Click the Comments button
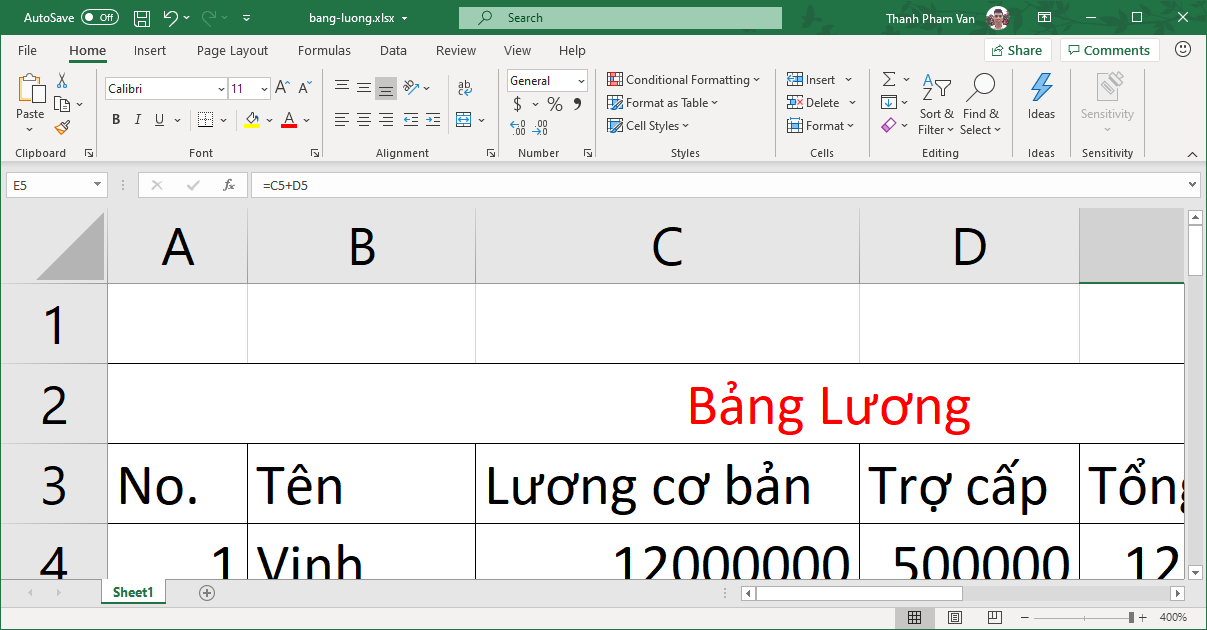The height and width of the screenshot is (630, 1207). pos(1109,50)
